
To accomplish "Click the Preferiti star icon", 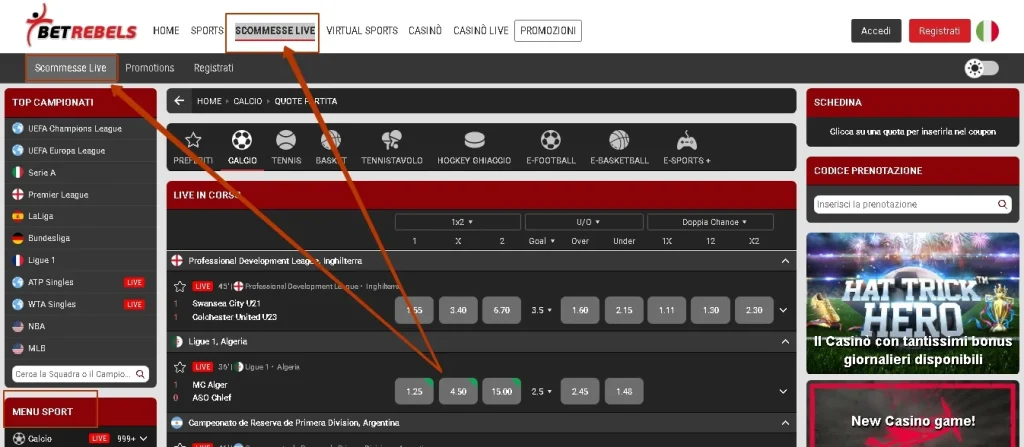I will click(x=193, y=140).
